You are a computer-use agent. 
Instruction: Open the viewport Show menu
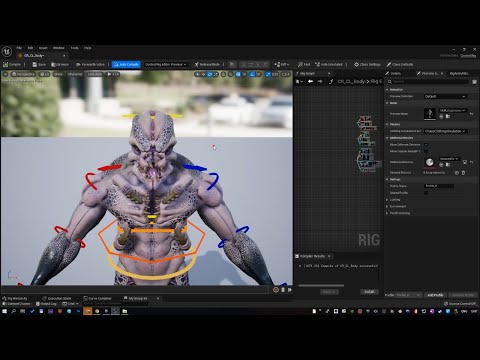(58, 74)
